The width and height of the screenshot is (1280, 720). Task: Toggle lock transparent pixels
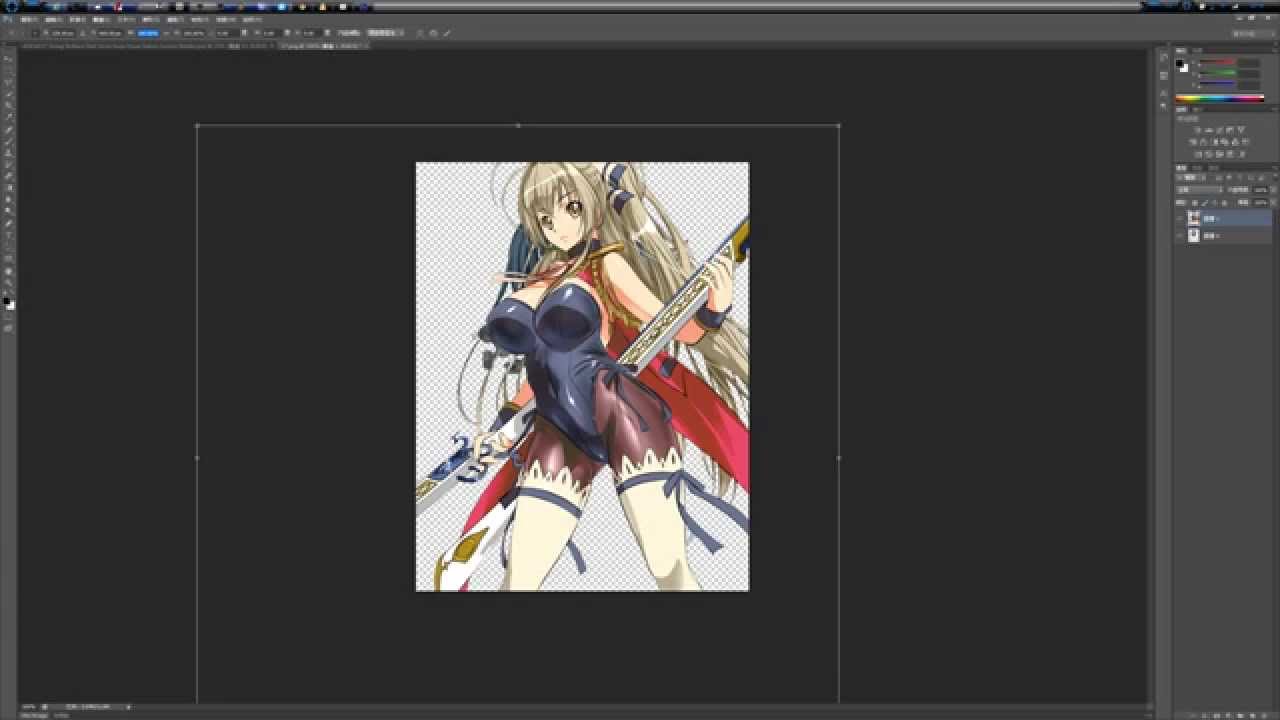pos(1195,202)
